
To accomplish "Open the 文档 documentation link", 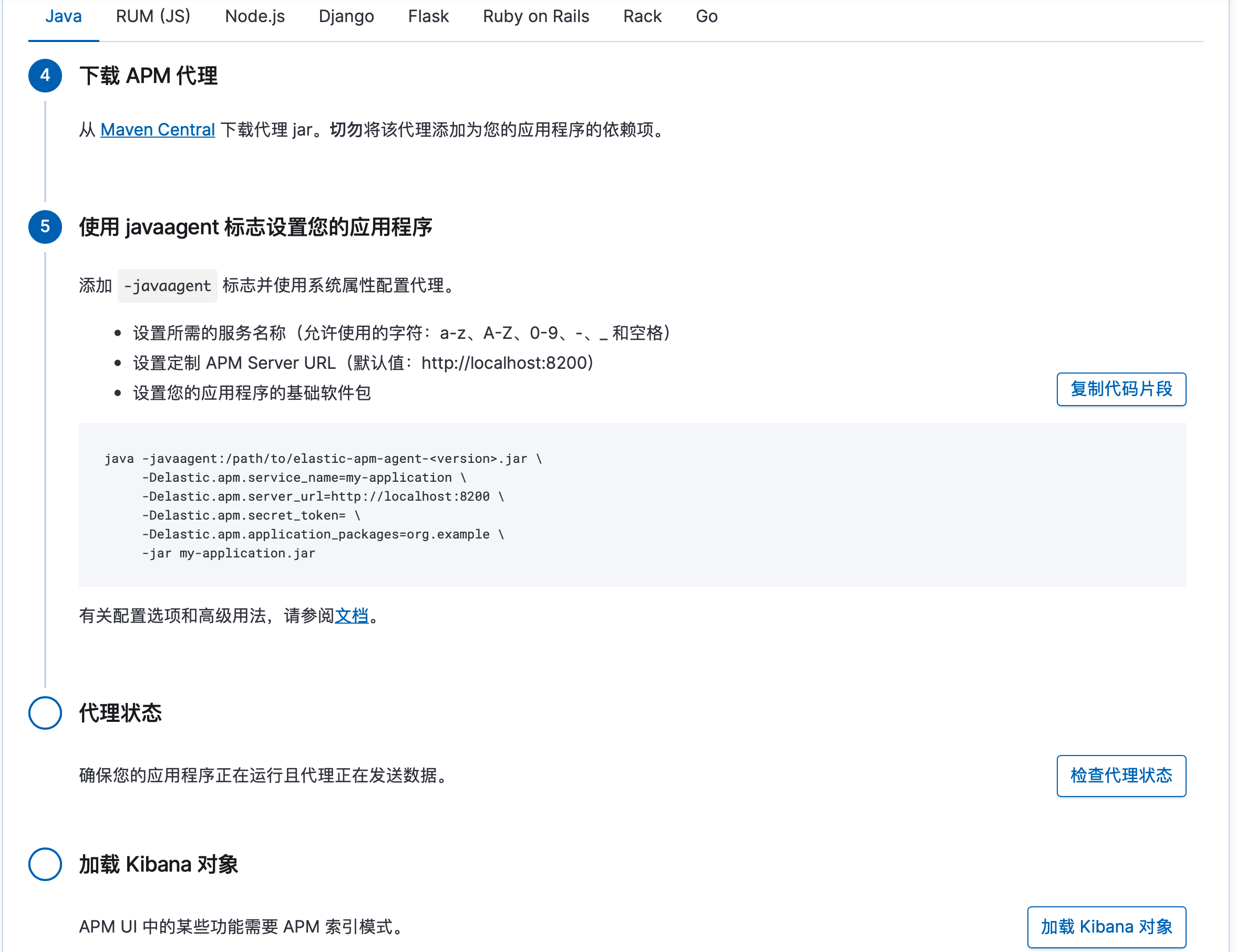I will (352, 615).
